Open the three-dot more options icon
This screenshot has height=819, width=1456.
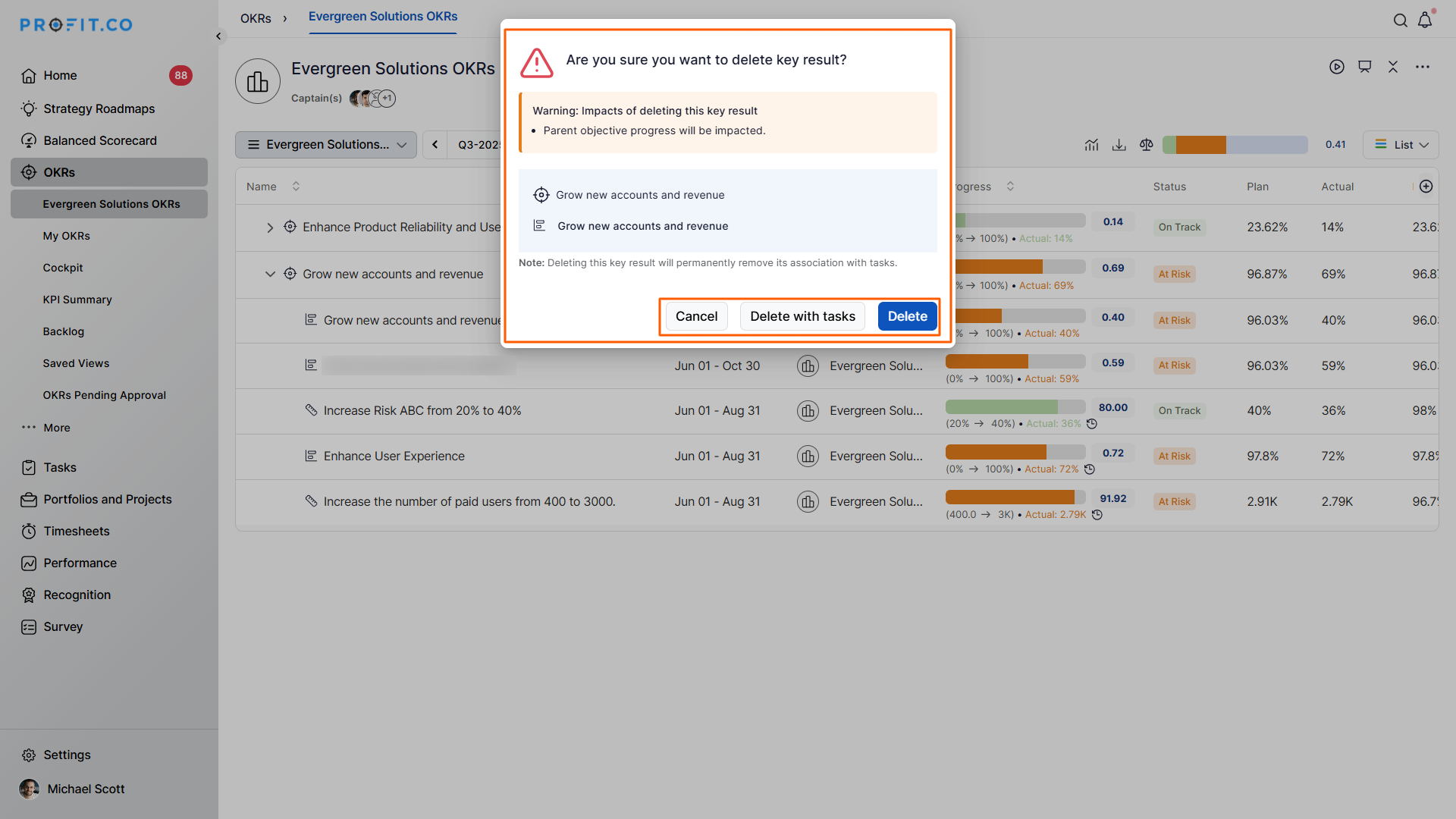coord(1422,67)
